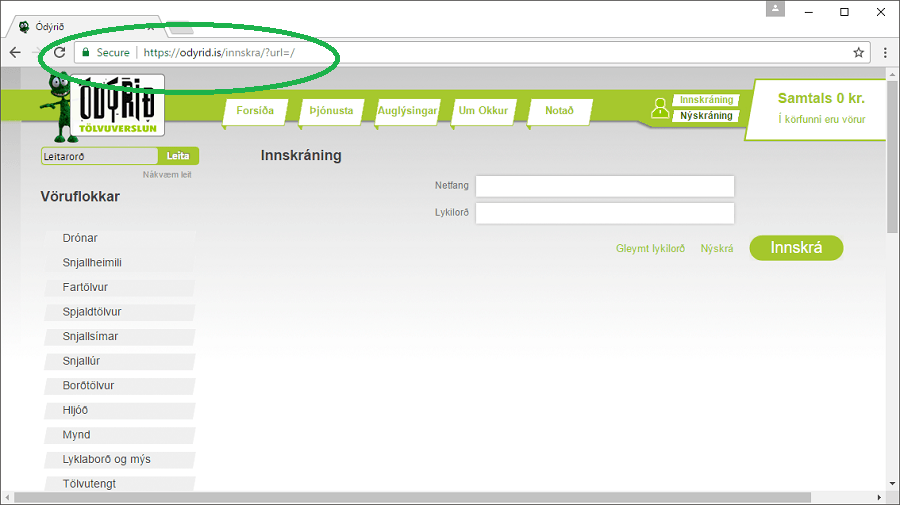Image resolution: width=900 pixels, height=505 pixels.
Task: Click the green Secure padlock icon
Action: [x=86, y=53]
